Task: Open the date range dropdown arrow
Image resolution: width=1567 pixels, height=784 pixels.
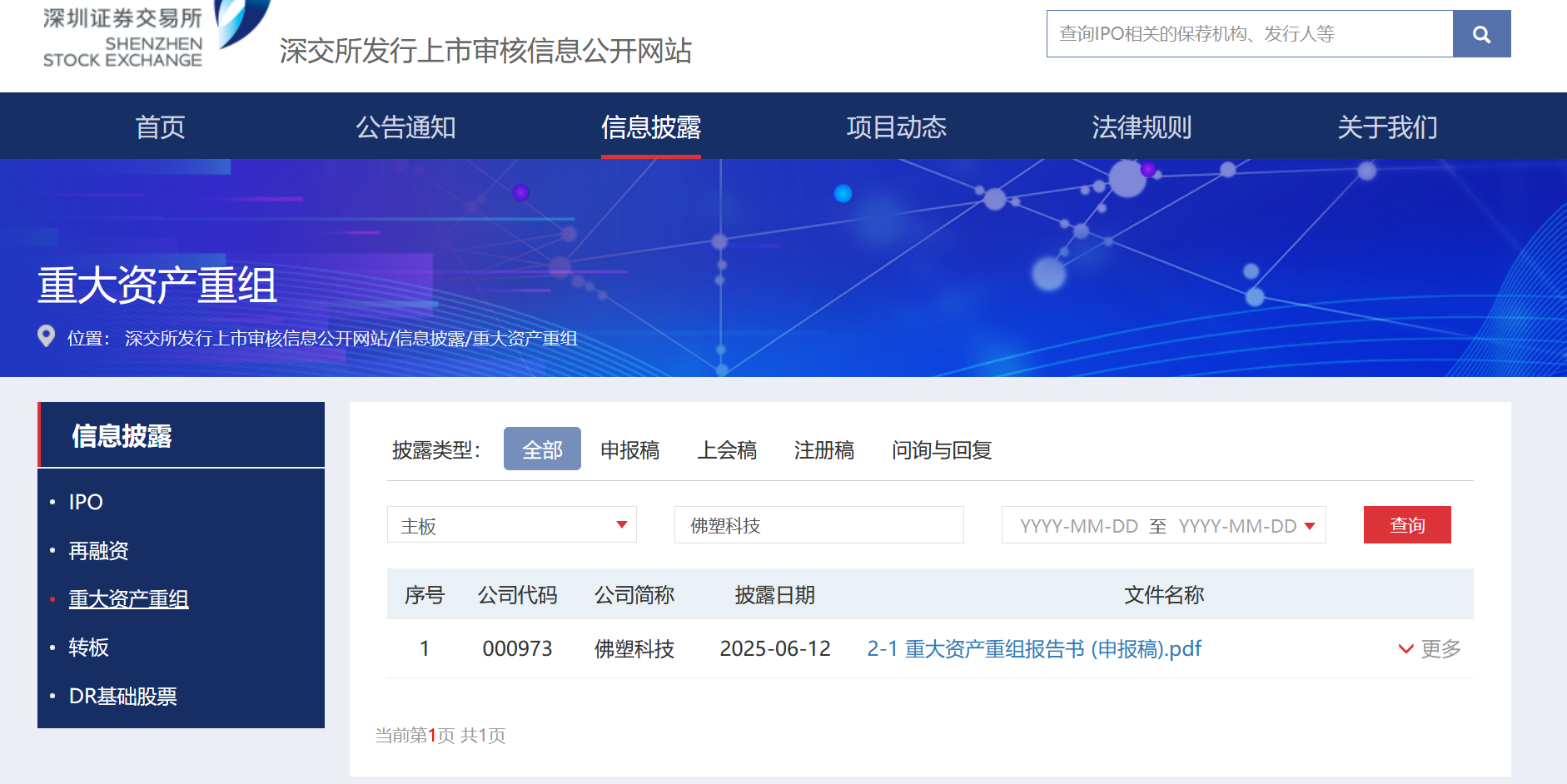Action: 1310,526
